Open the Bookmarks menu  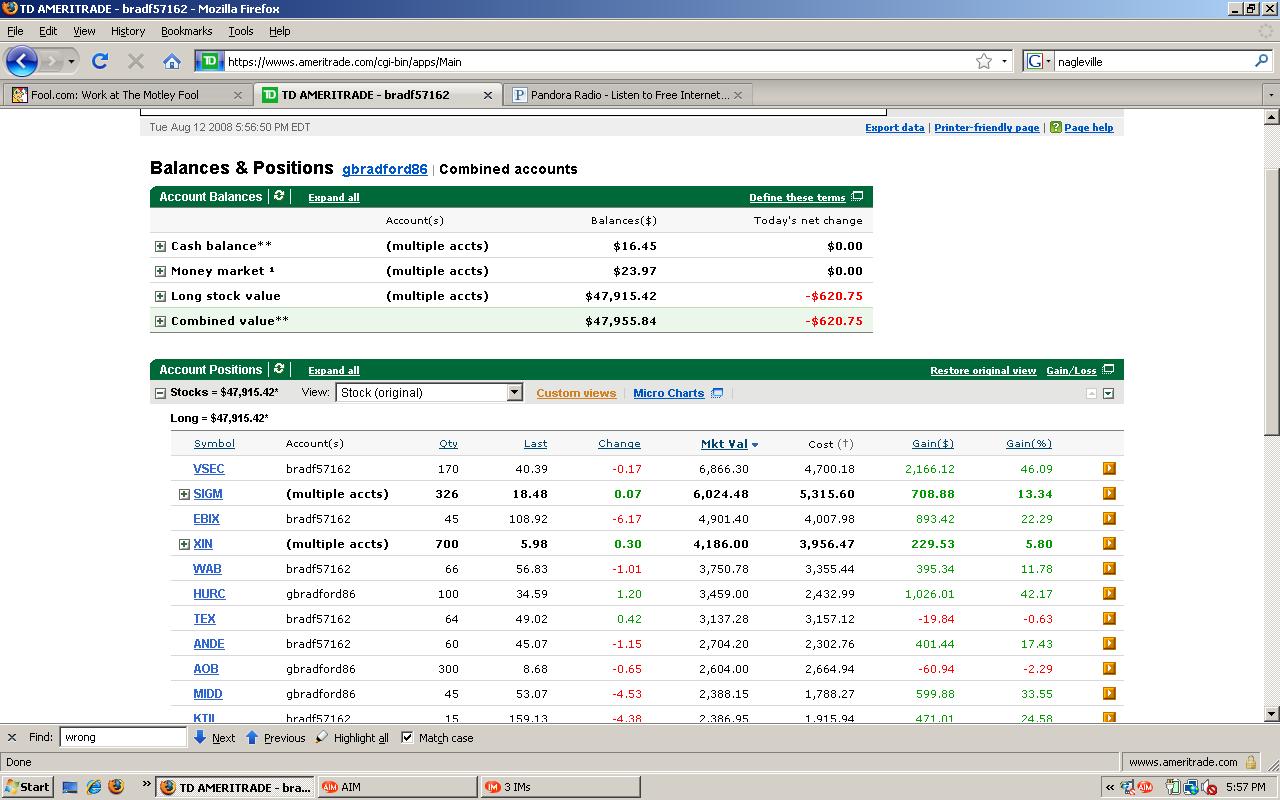tap(186, 31)
